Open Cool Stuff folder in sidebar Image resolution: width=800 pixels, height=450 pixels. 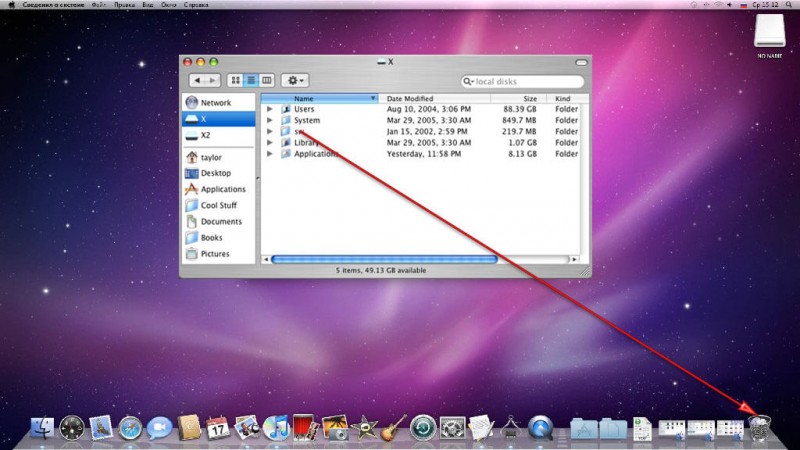[x=218, y=205]
